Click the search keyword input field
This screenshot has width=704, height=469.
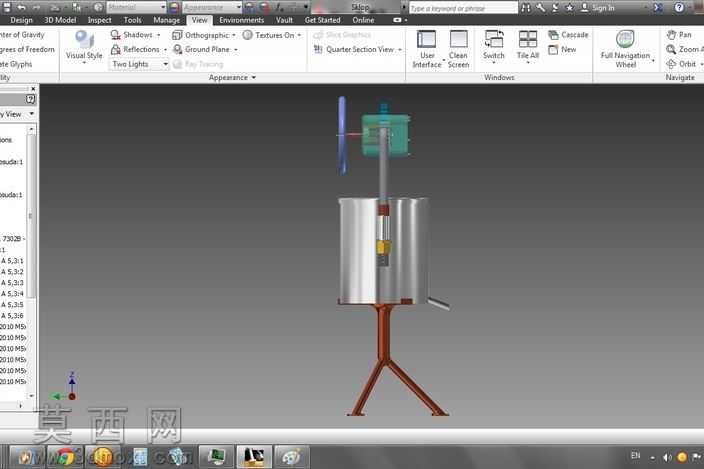point(463,8)
